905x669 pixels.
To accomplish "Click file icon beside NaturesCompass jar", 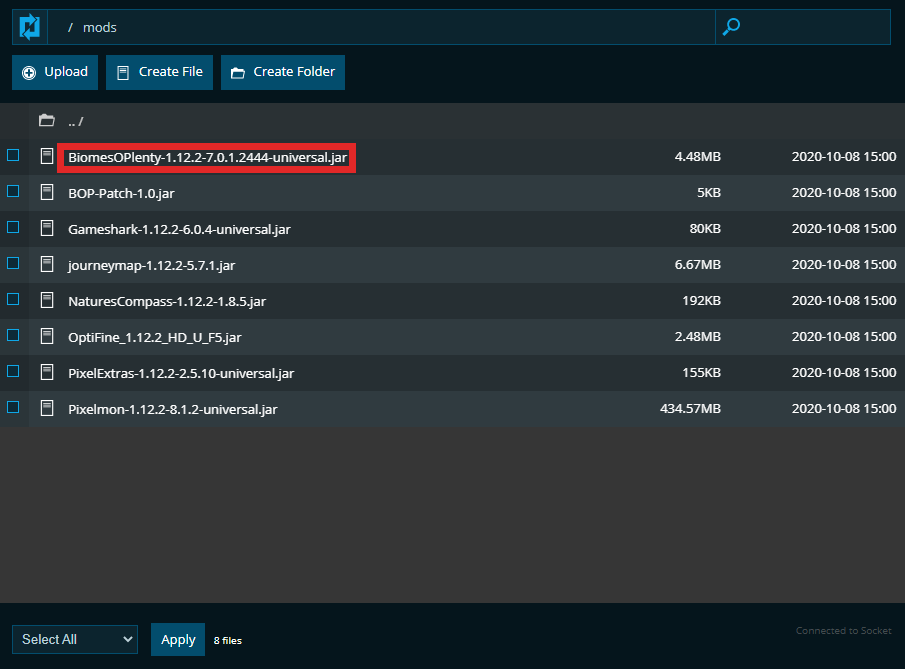I will click(47, 300).
